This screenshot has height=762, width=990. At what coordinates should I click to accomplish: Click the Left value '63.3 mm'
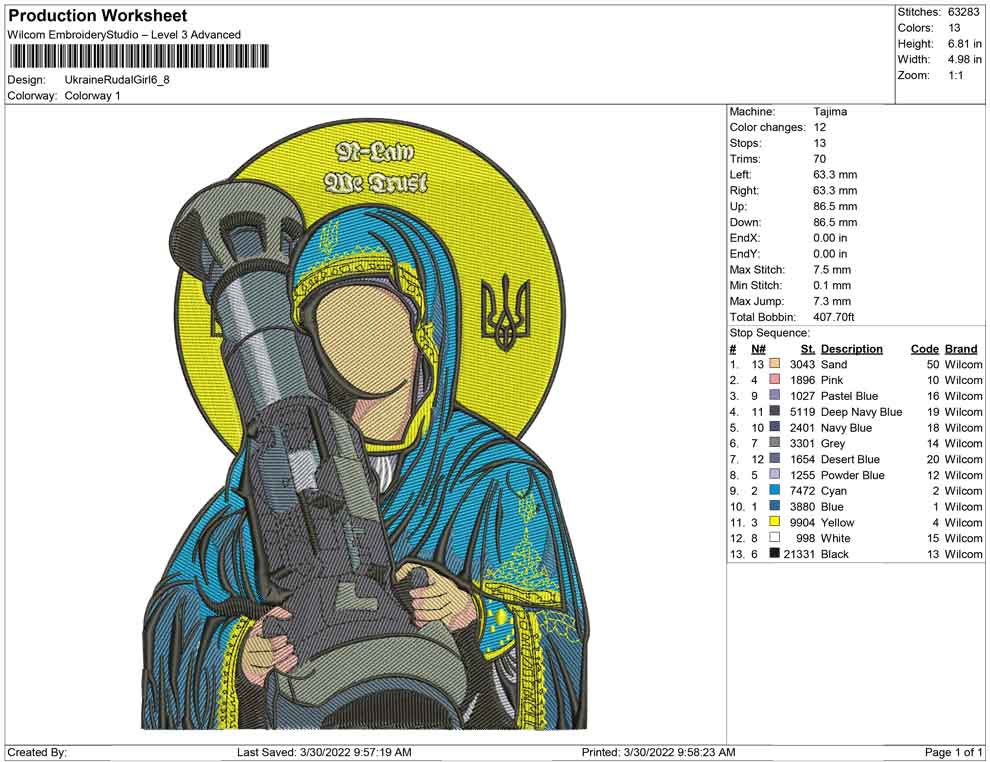point(835,175)
